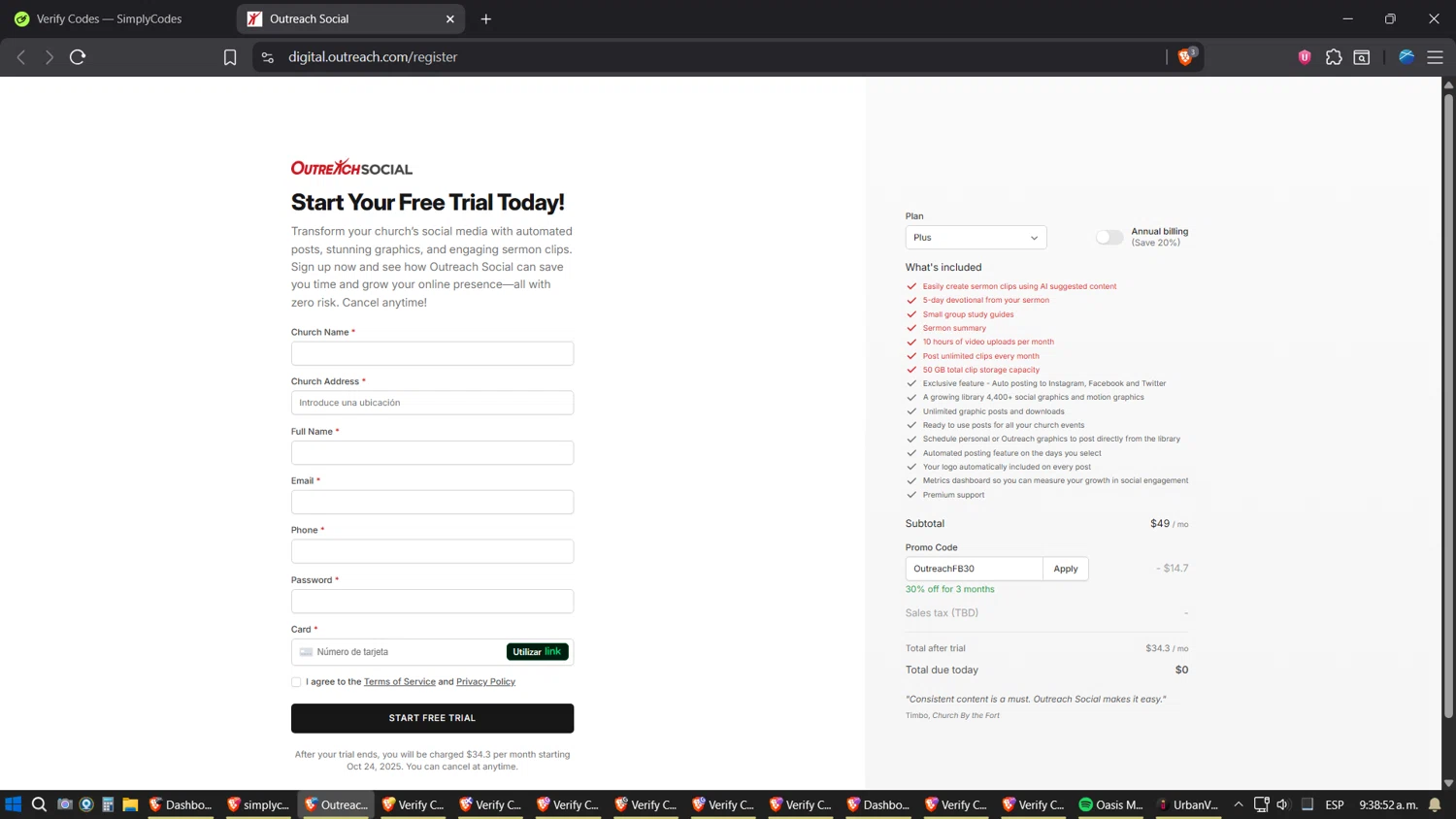Click the scrollbar down arrow

pyautogui.click(x=1448, y=783)
